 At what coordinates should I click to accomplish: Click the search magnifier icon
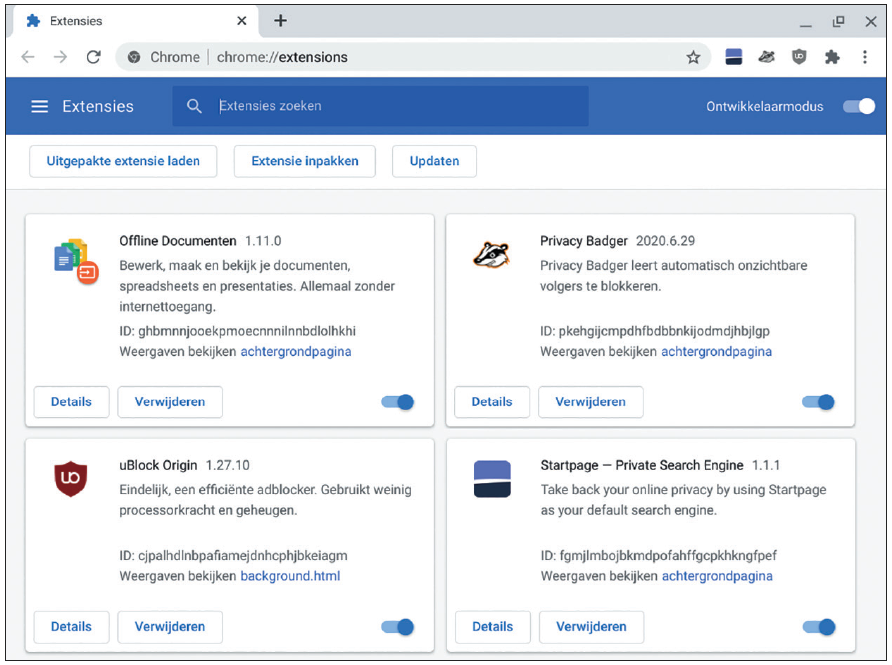(x=194, y=106)
